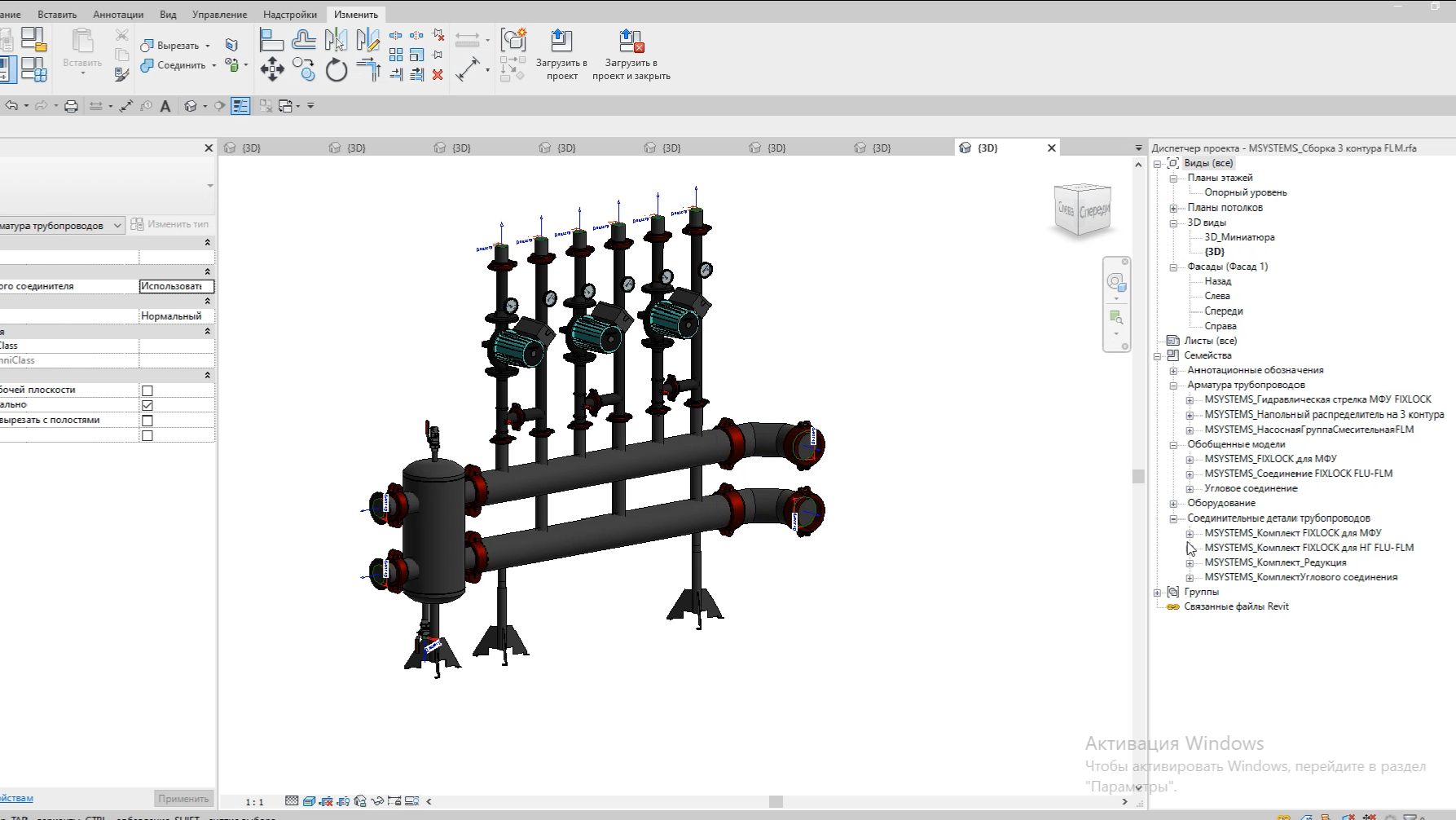Enable the cut with voids checkbox

point(147,421)
